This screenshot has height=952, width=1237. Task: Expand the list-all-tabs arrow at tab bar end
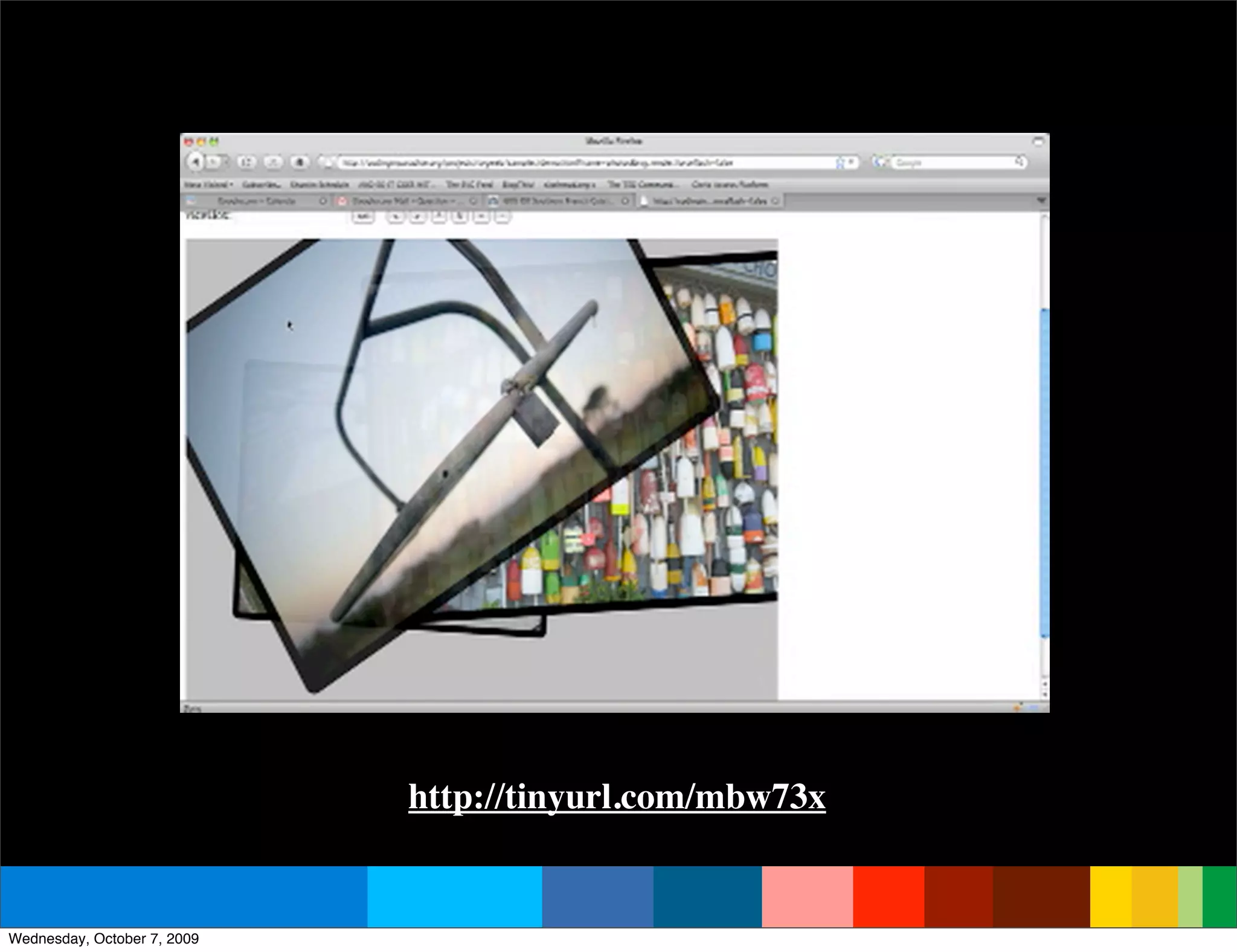1041,201
